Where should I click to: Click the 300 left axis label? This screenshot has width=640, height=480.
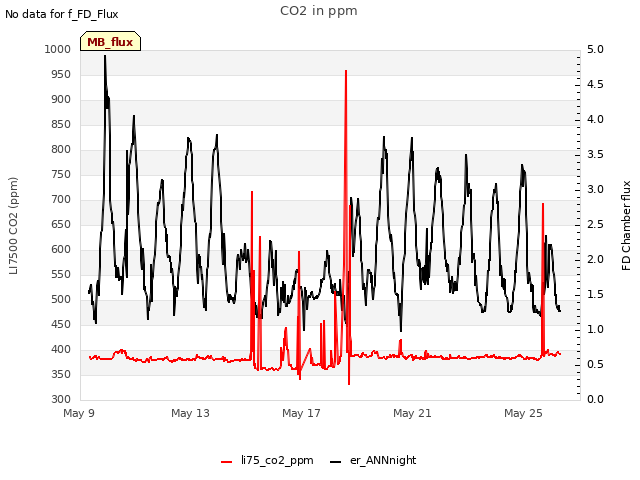[x=61, y=399]
